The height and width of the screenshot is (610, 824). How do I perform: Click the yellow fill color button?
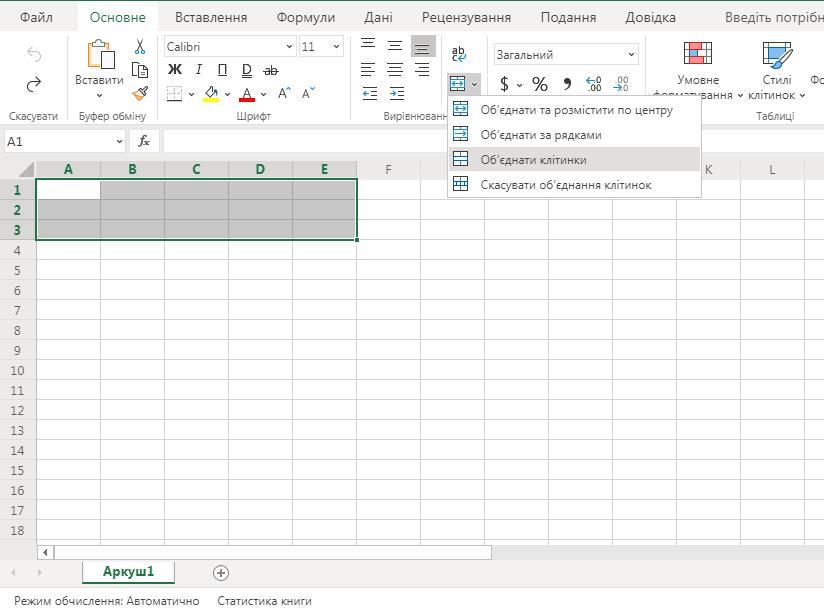tap(211, 94)
